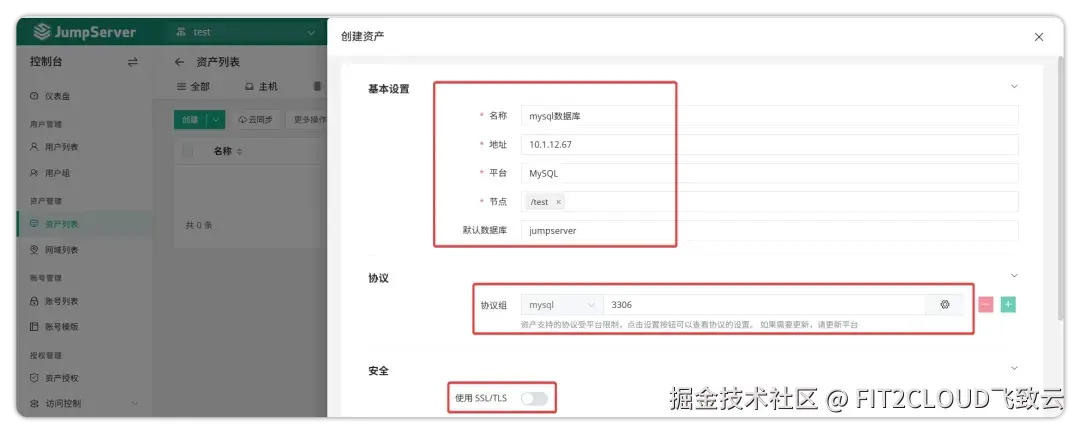Click the 共 0 条 count text

(199, 225)
